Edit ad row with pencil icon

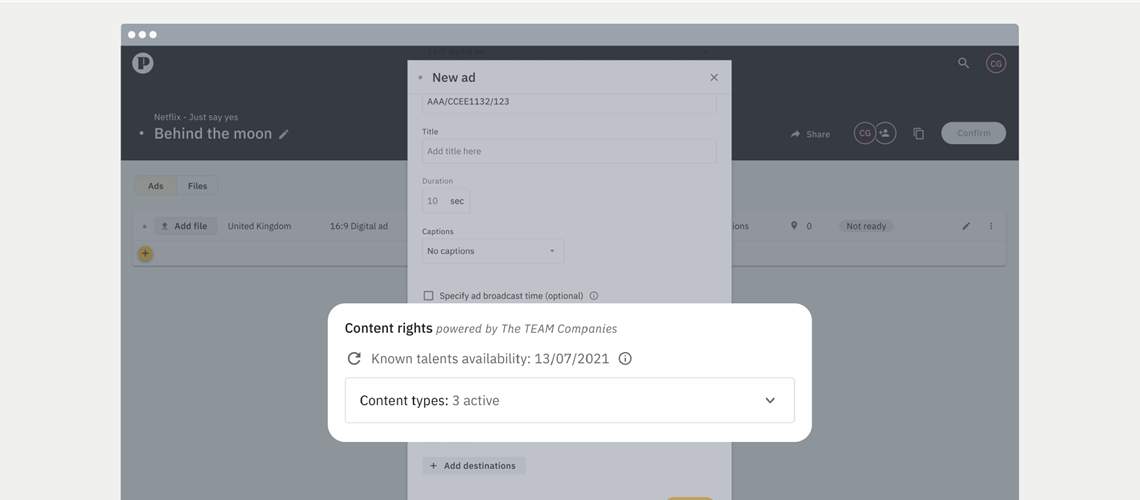pyautogui.click(x=966, y=226)
